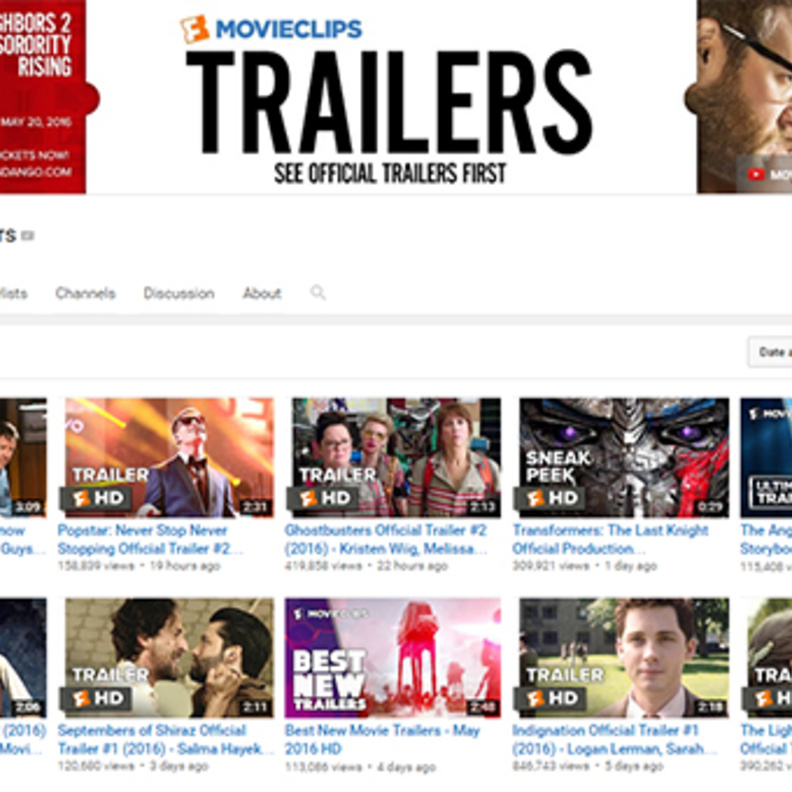Click '846,743 views' under Indignation
Viewport: 792px width, 792px height.
pyautogui.click(x=551, y=766)
